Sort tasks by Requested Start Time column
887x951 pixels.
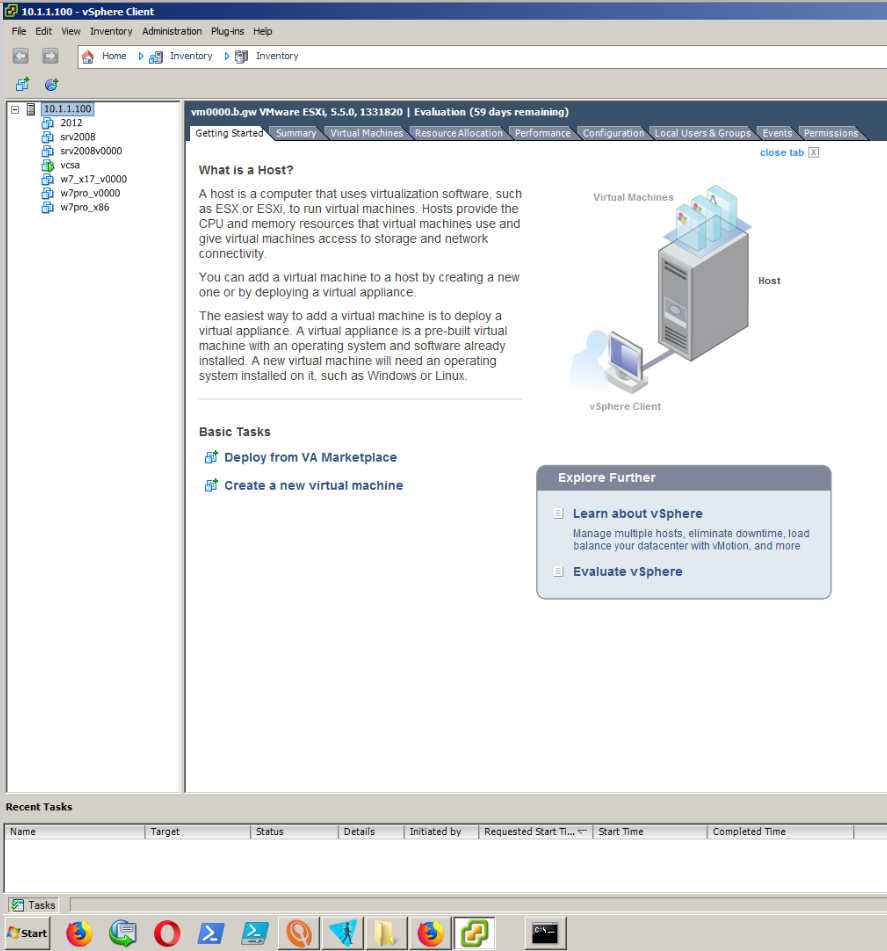[x=529, y=831]
